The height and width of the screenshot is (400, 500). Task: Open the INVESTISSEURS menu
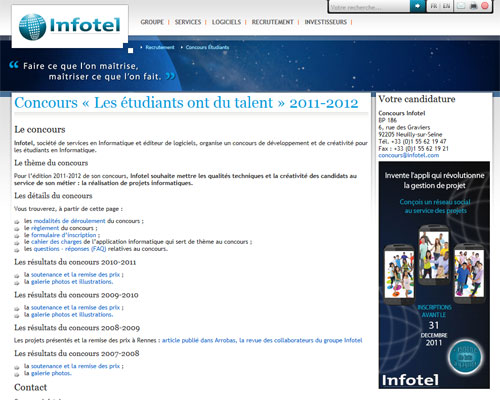(x=326, y=22)
